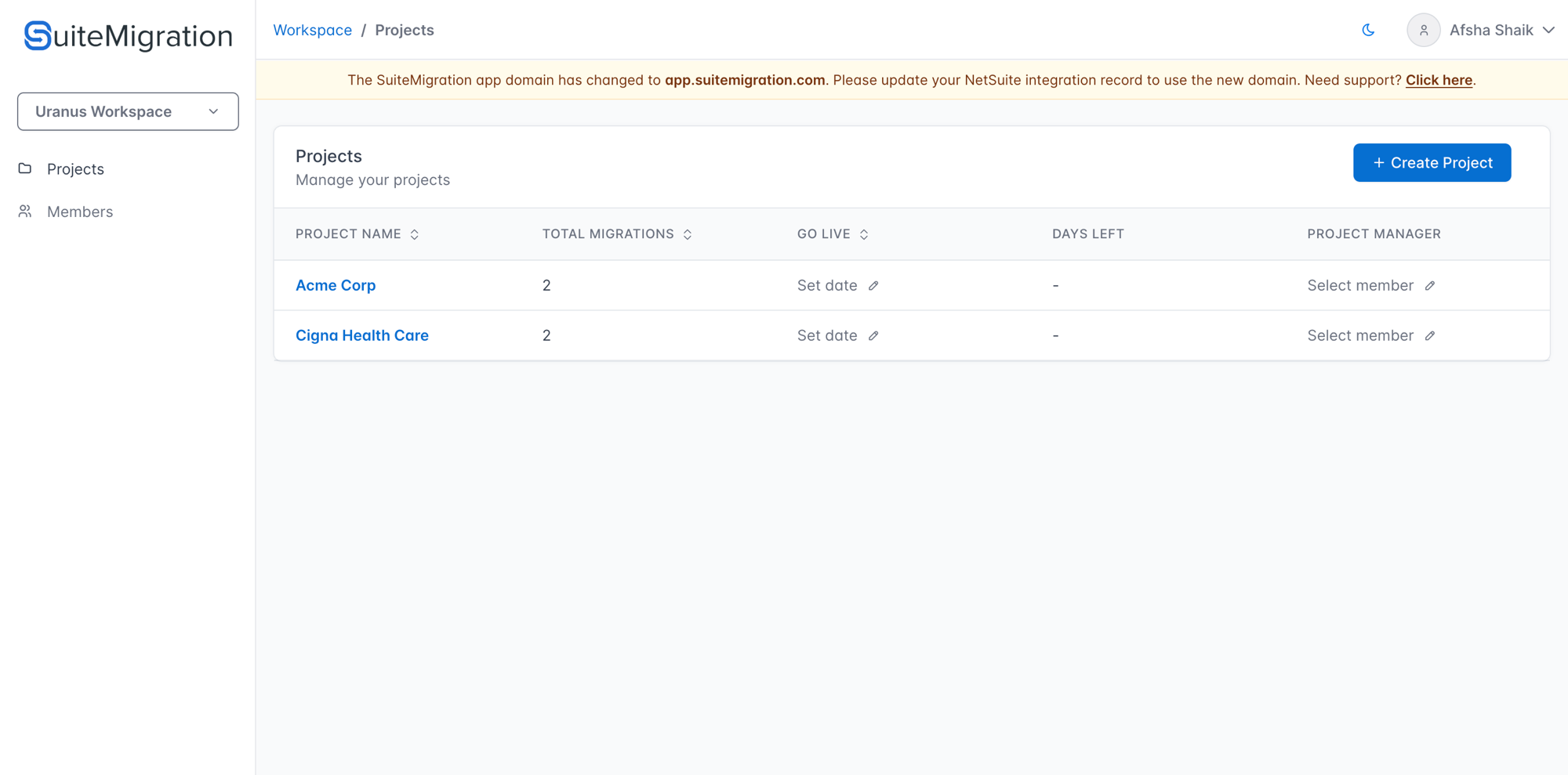Open the Acme Corp project

tap(336, 285)
